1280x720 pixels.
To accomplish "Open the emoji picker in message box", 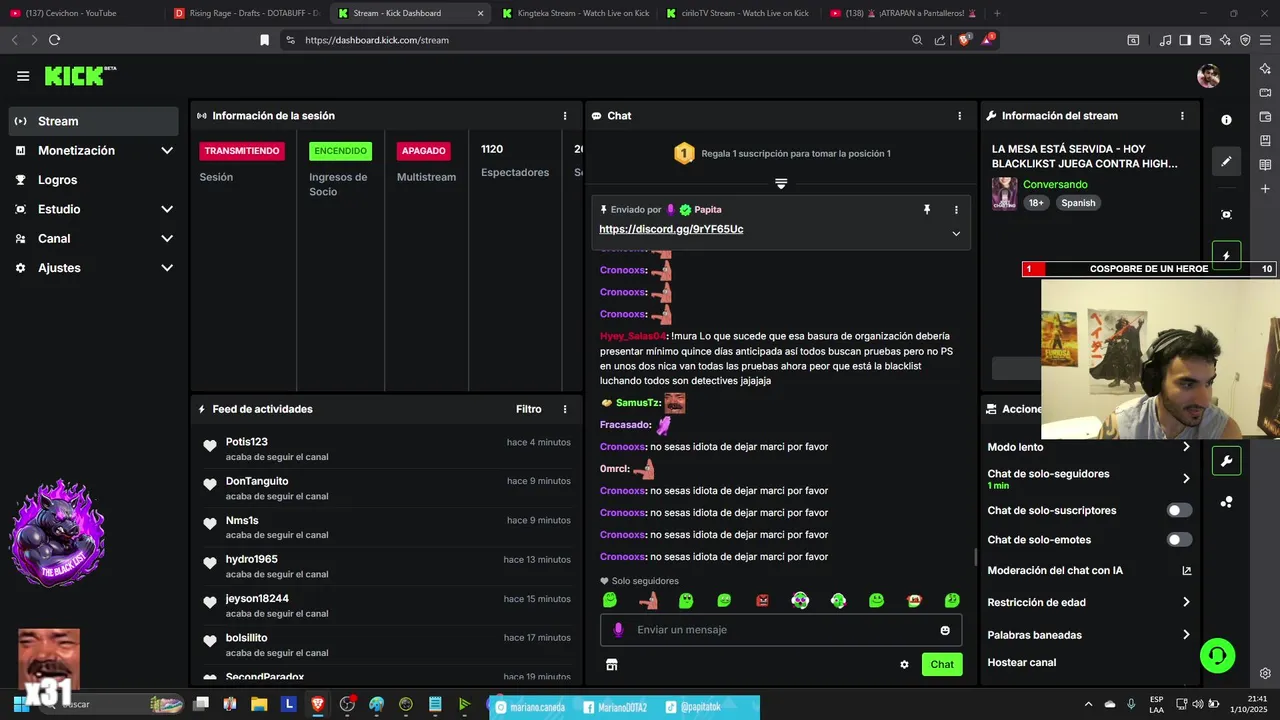I will pyautogui.click(x=945, y=630).
